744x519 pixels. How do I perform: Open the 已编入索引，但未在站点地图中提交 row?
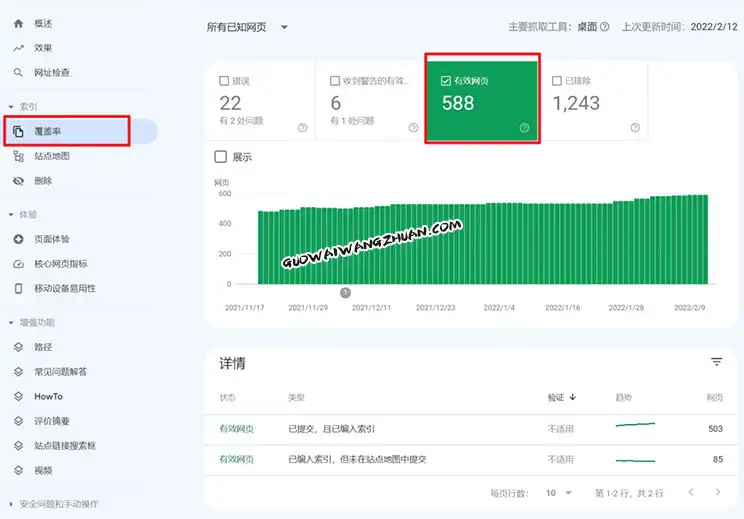pyautogui.click(x=470, y=459)
